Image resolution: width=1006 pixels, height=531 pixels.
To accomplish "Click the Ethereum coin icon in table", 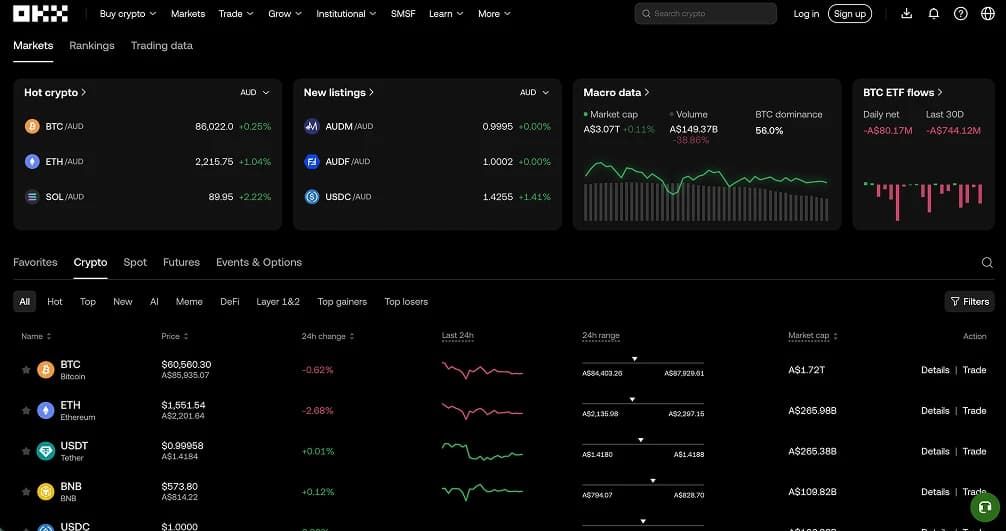I will (x=46, y=410).
